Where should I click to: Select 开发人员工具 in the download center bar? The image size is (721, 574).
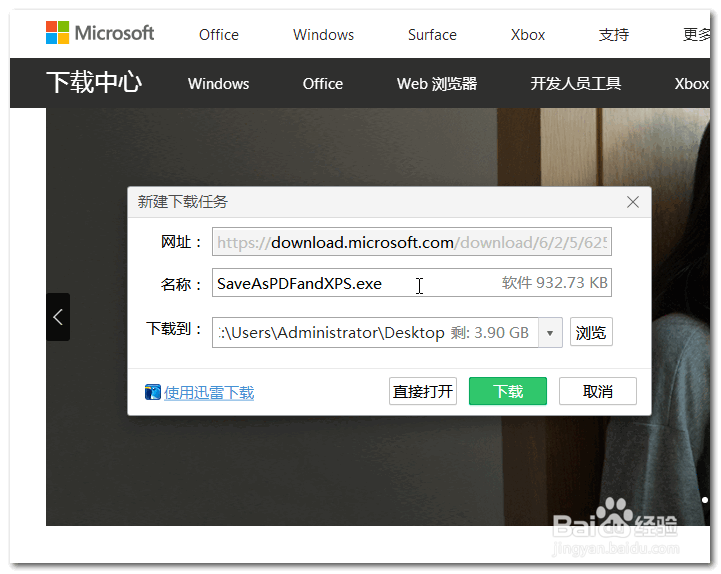576,84
